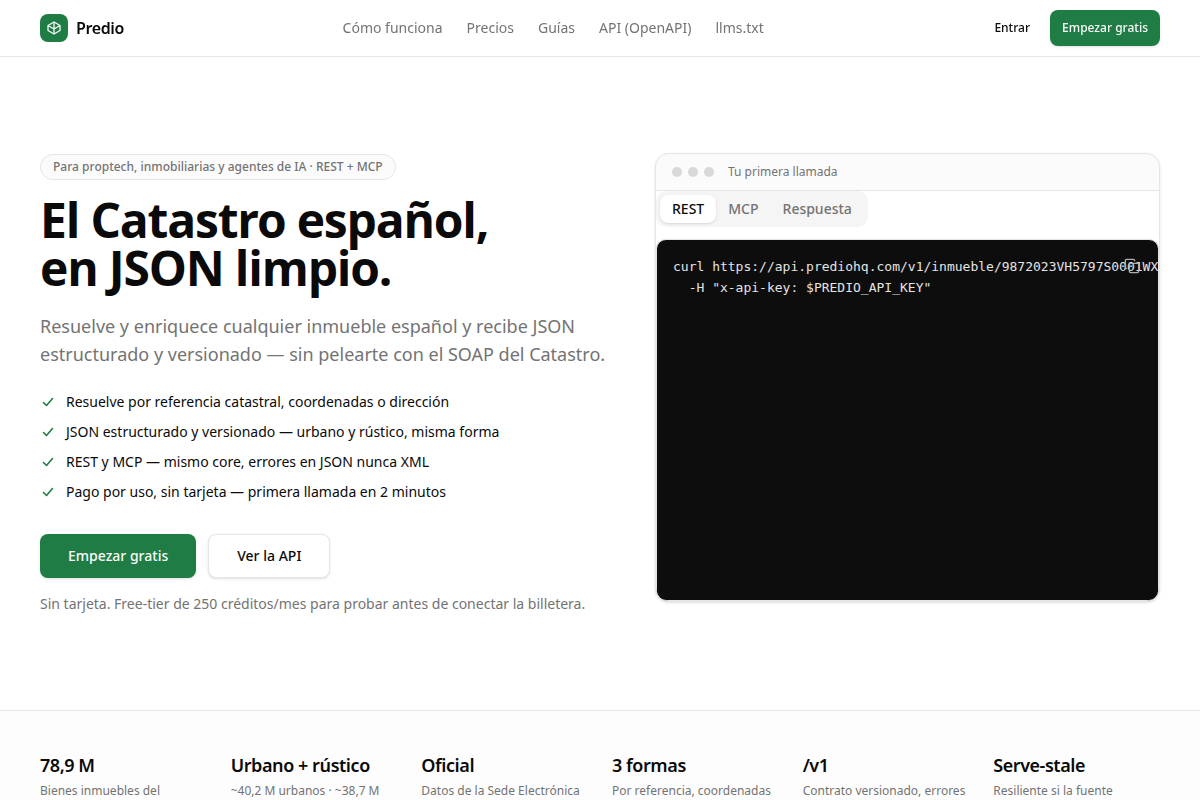The height and width of the screenshot is (800, 1200).
Task: Click the header Empezar gratis button
Action: coord(1105,28)
